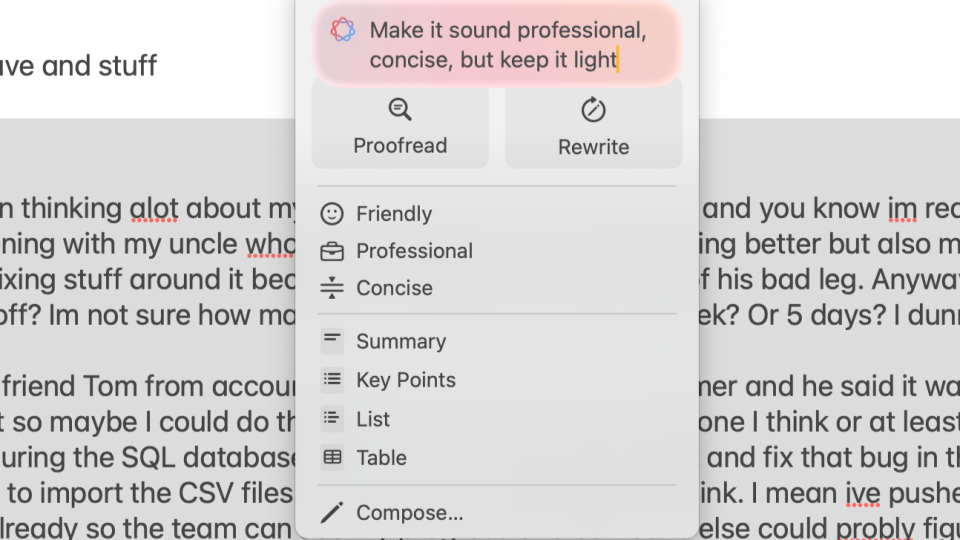Click the note title ending "and stuff"

[80, 66]
